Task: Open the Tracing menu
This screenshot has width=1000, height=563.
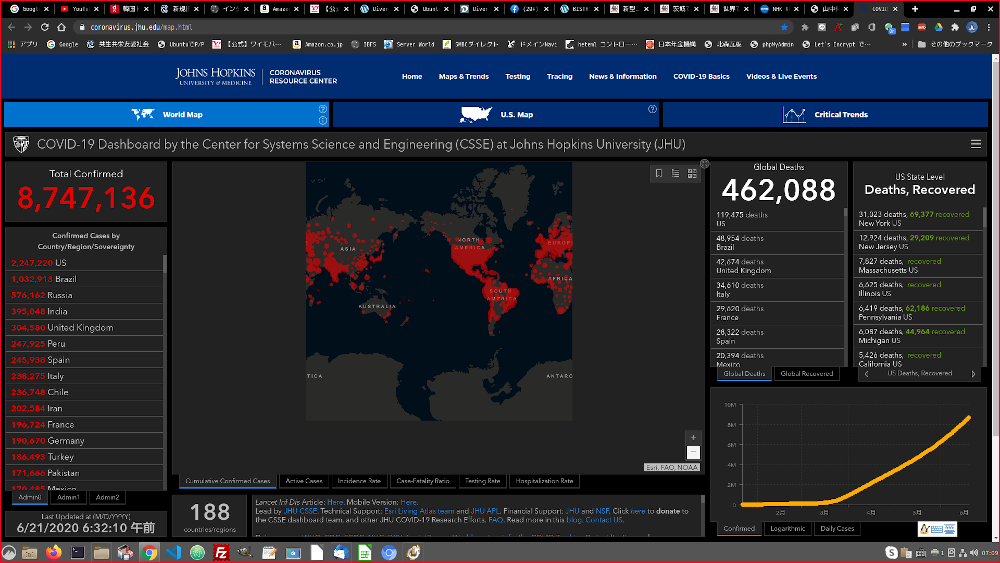Action: [559, 77]
